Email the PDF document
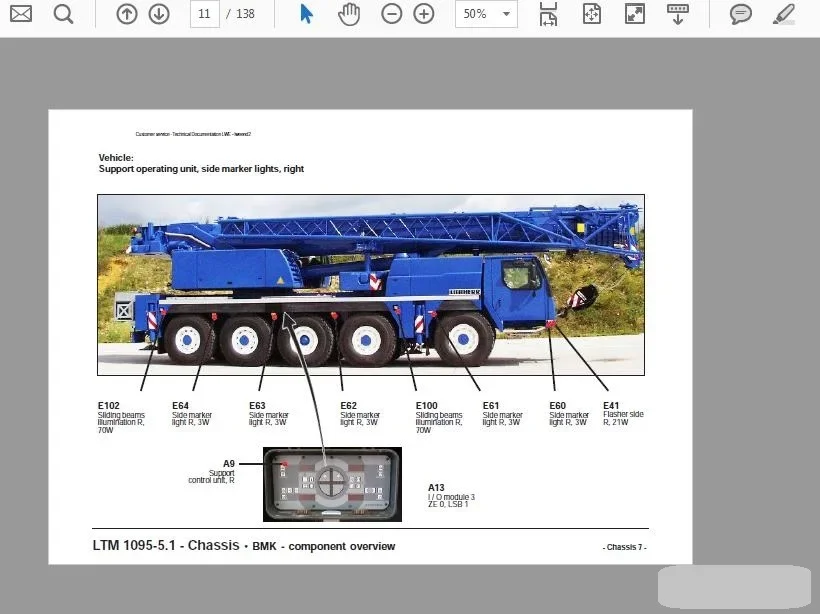The width and height of the screenshot is (820, 614). pos(20,14)
